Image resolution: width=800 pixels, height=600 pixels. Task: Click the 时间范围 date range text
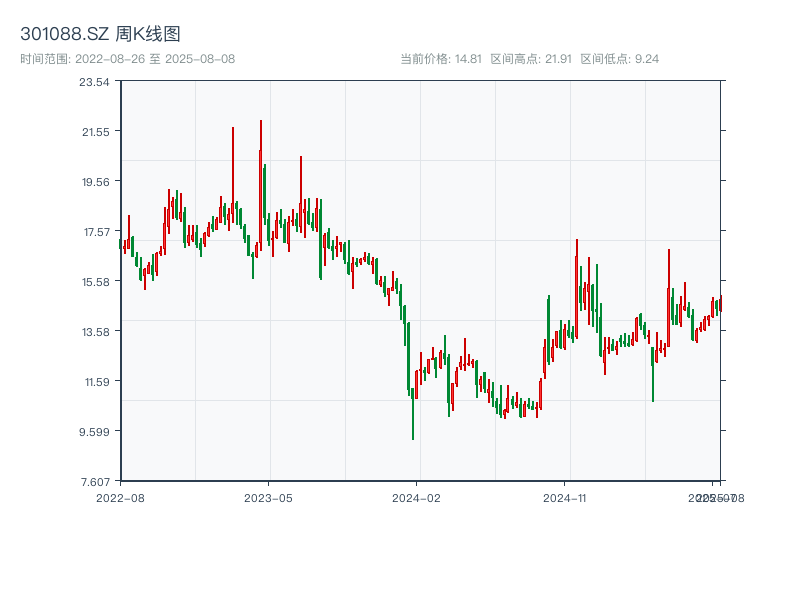point(128,59)
